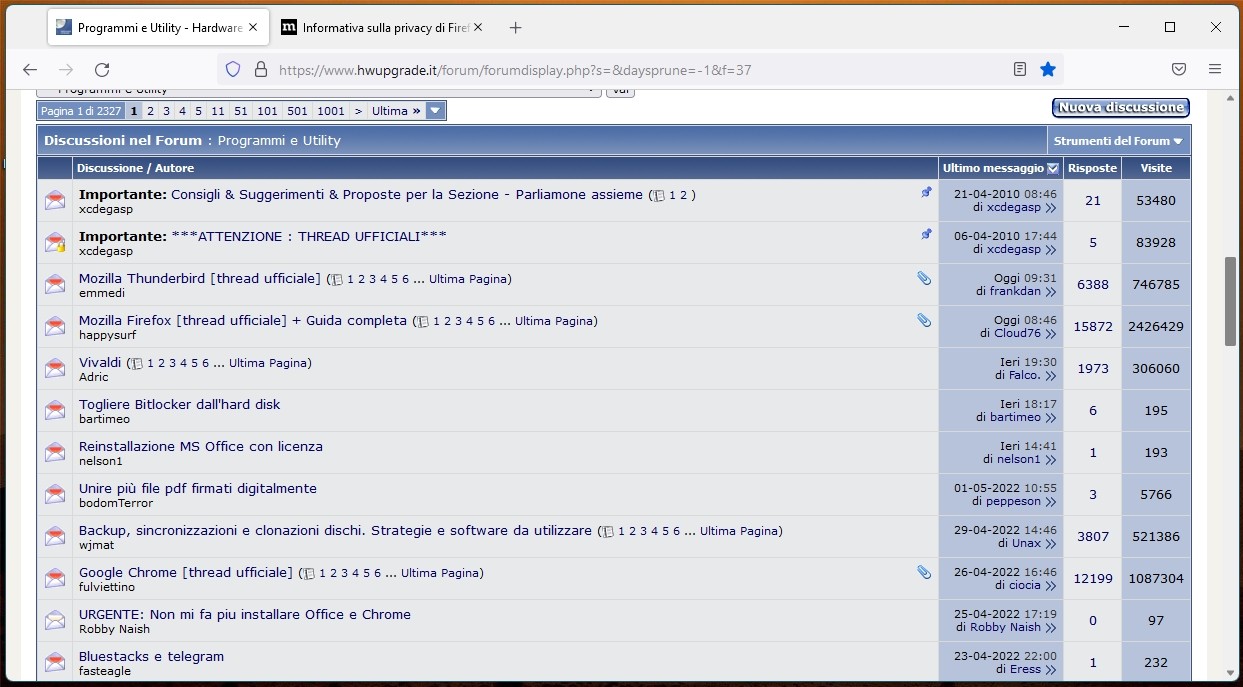Click author name bodomTerror

tap(116, 503)
